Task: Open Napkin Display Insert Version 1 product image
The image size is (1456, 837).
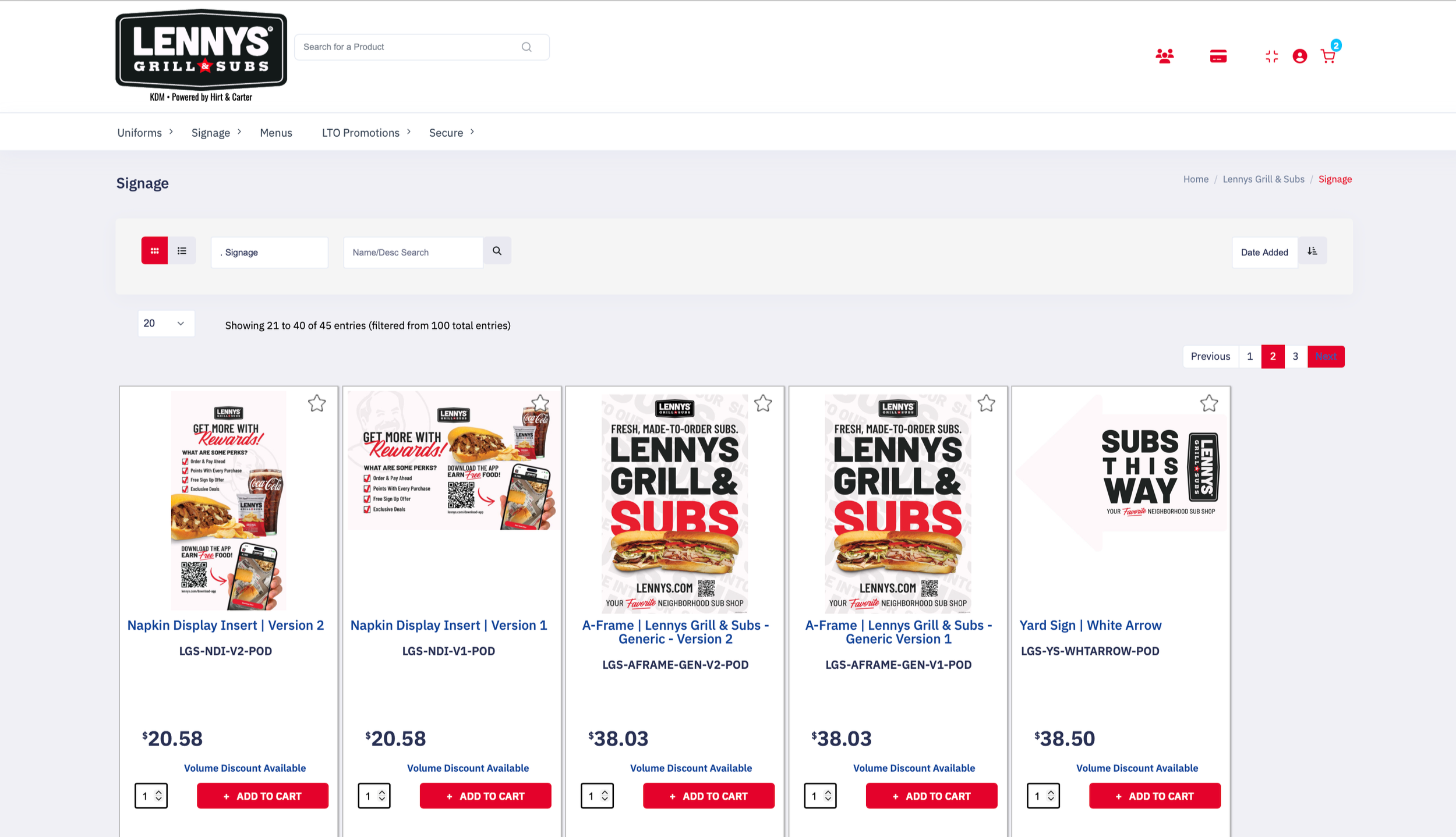Action: 451,460
